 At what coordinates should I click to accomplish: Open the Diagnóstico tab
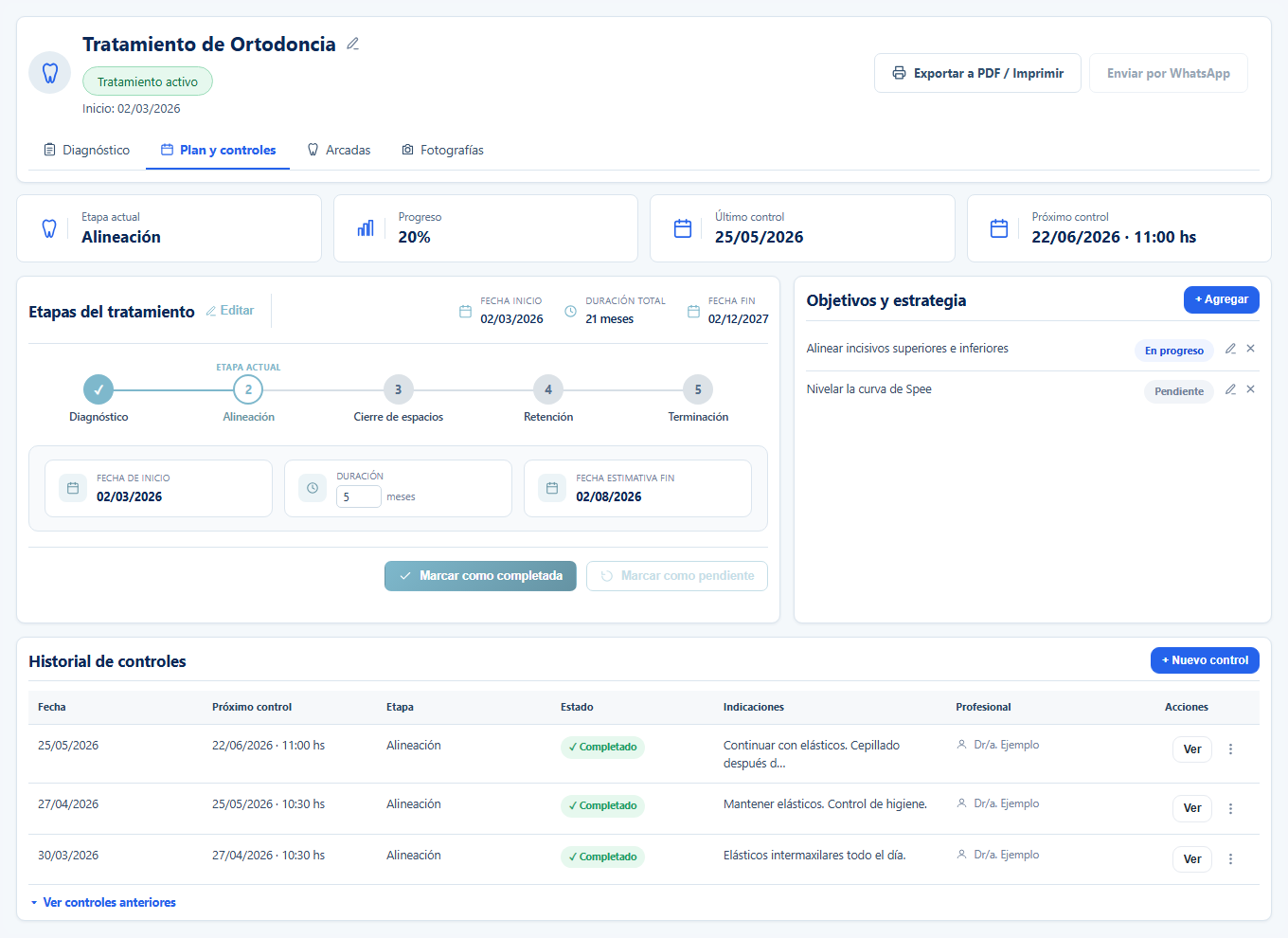click(87, 150)
